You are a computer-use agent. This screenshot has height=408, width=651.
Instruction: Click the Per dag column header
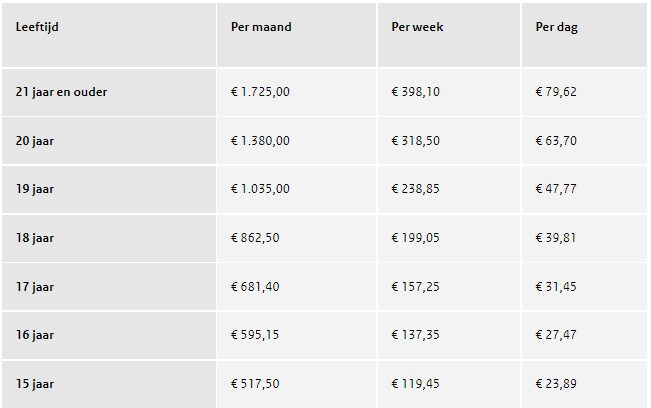tap(556, 27)
